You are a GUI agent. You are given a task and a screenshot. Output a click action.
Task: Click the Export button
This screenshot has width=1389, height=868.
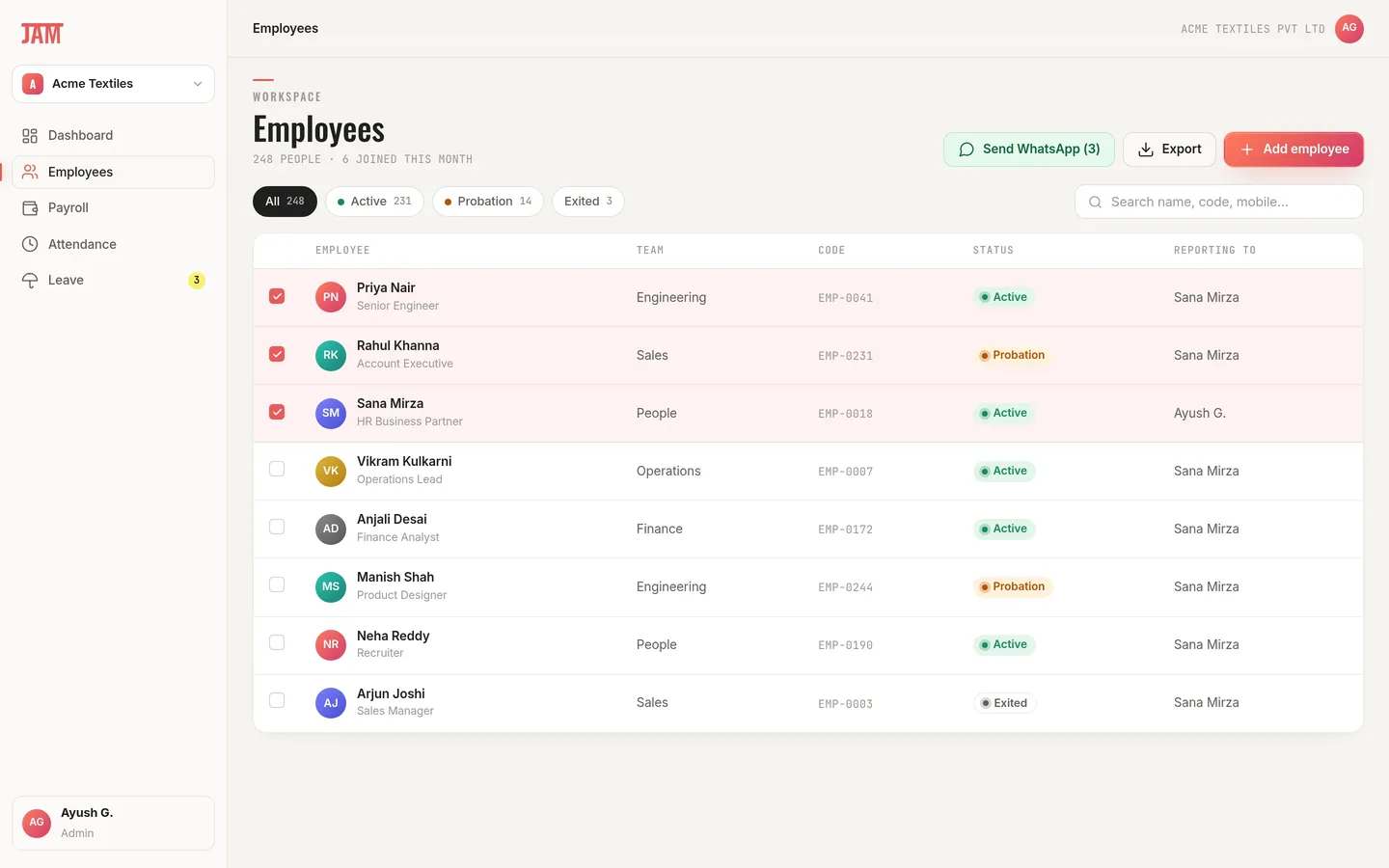(1169, 149)
